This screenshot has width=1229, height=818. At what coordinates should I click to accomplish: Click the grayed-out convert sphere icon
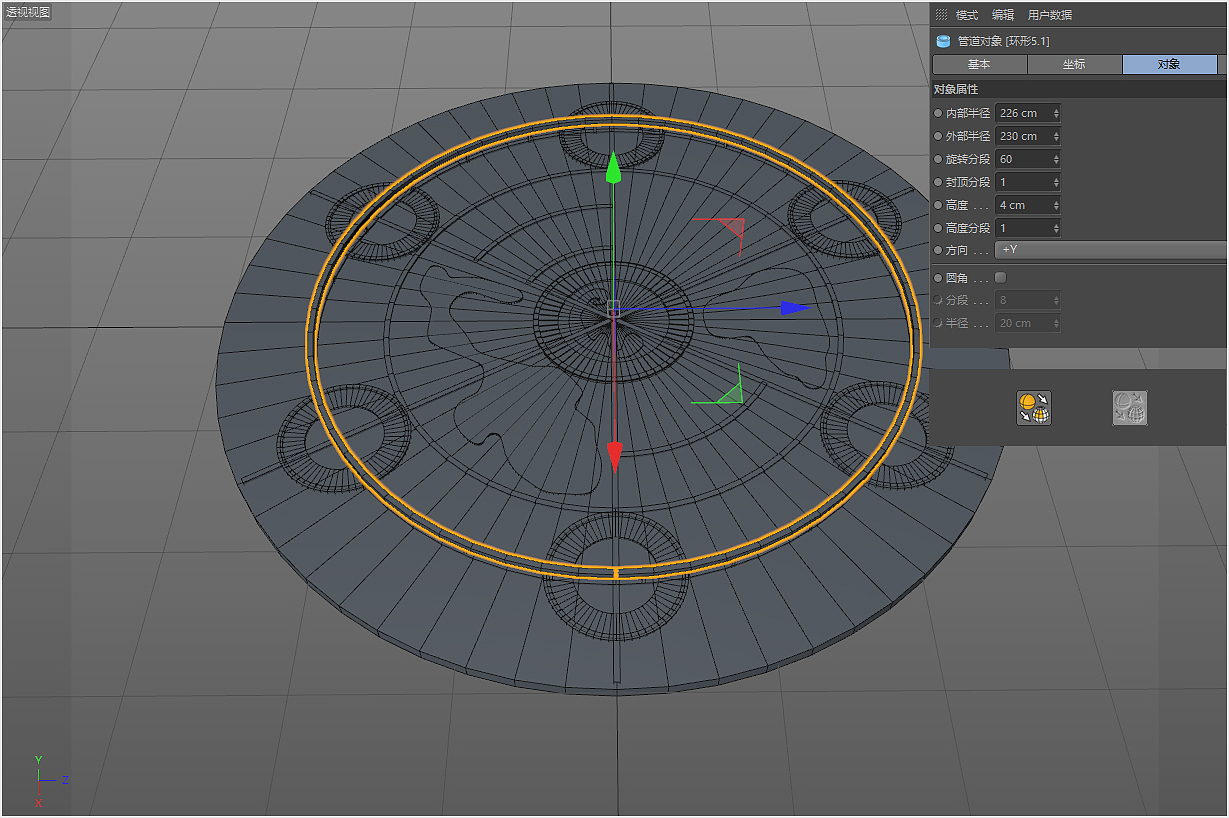click(1130, 408)
